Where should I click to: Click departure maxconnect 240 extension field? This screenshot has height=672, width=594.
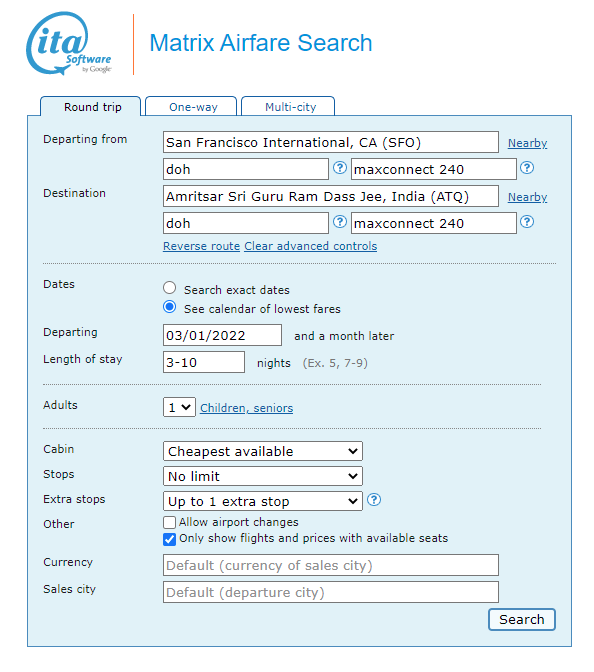(434, 169)
